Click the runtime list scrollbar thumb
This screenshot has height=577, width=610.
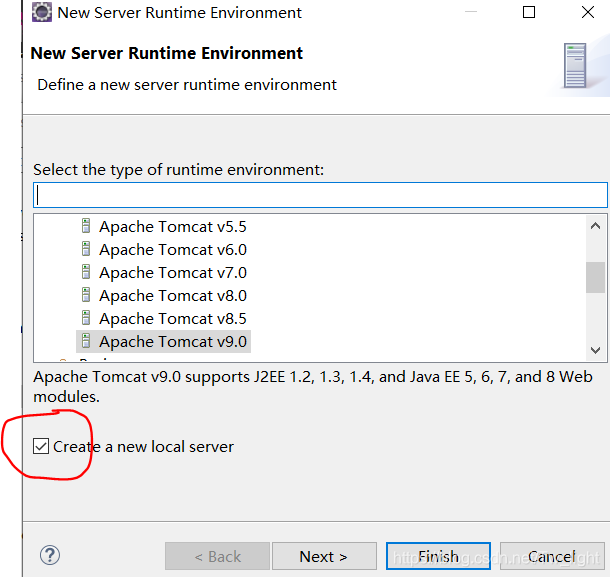pyautogui.click(x=595, y=277)
